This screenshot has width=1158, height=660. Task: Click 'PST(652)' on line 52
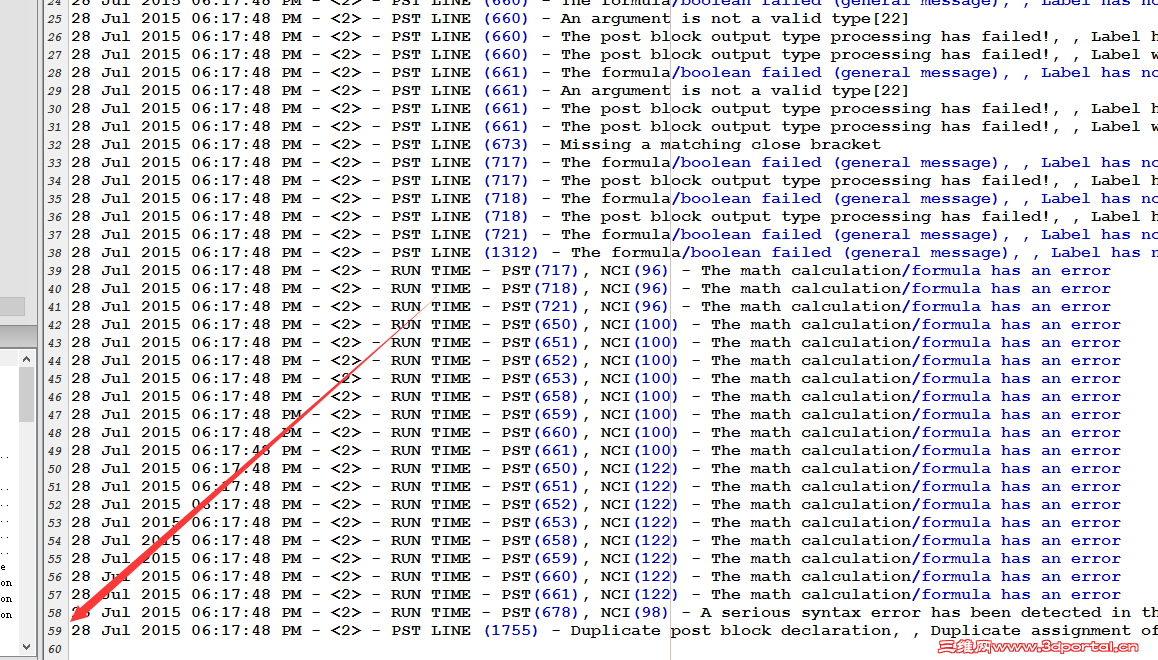[x=541, y=505]
